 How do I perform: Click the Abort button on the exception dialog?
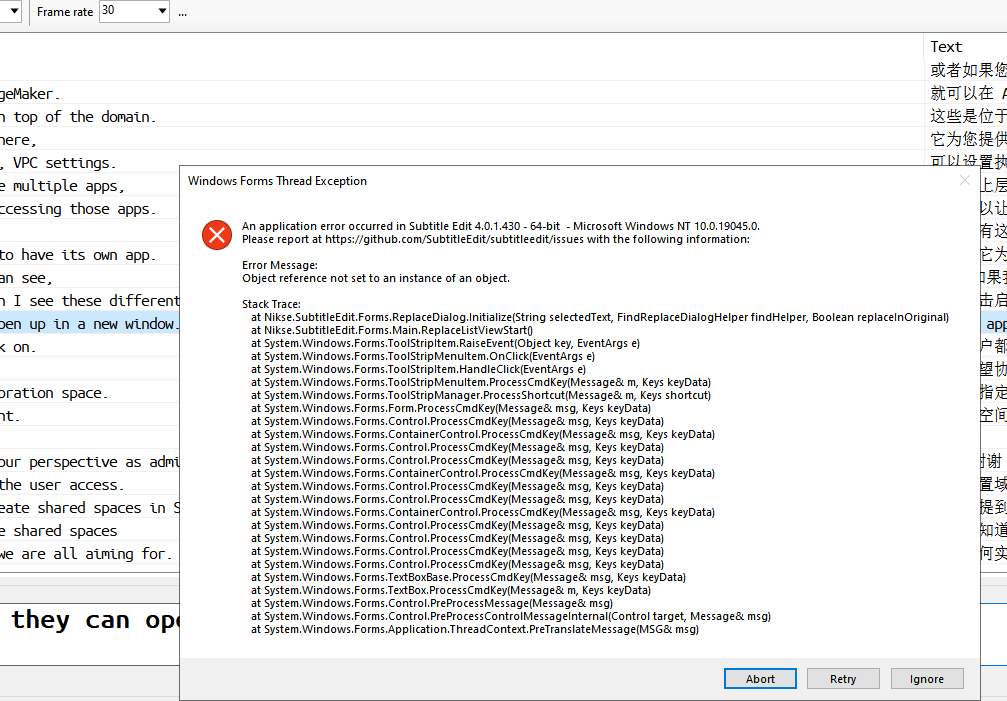coord(759,678)
